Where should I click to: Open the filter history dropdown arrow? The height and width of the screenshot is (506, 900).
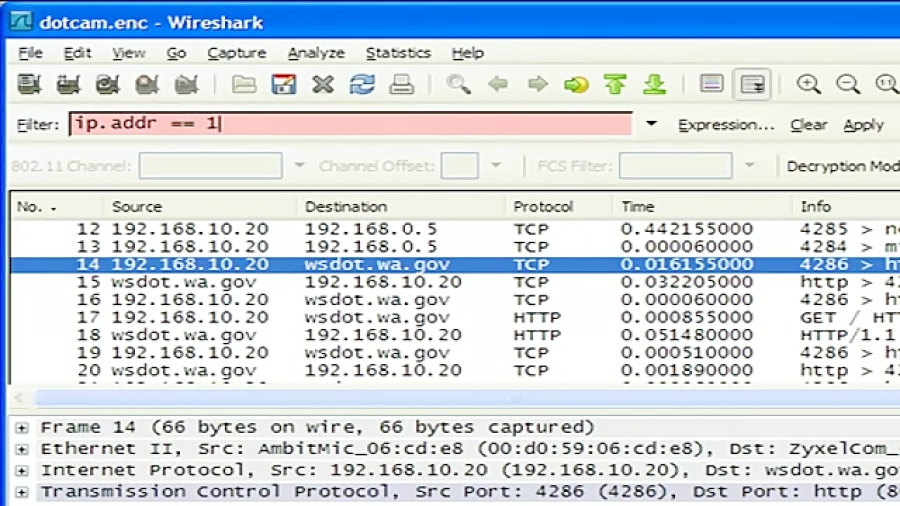[651, 123]
